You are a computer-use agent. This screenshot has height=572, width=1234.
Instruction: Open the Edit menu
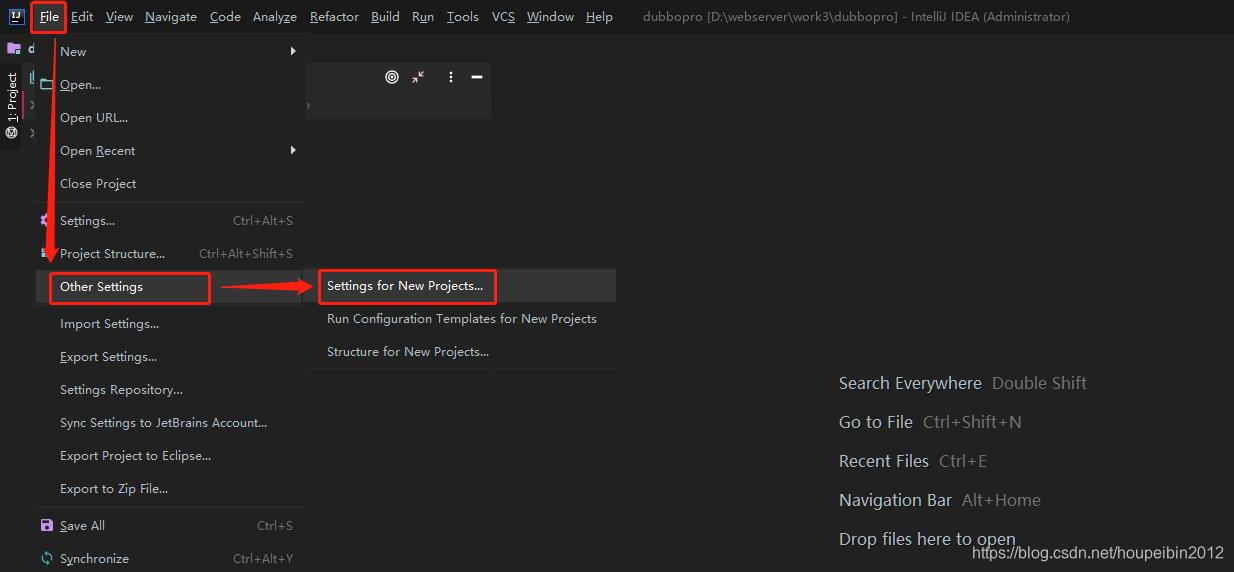point(82,17)
